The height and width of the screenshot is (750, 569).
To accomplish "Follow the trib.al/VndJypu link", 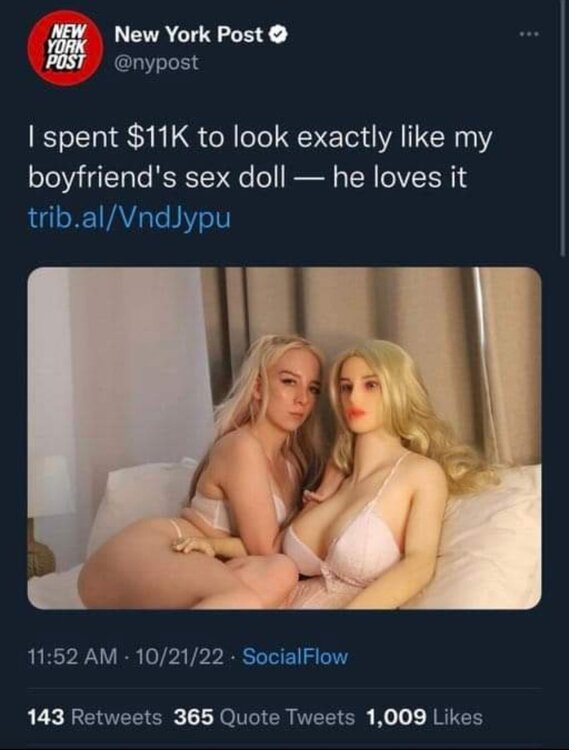I will pyautogui.click(x=130, y=218).
